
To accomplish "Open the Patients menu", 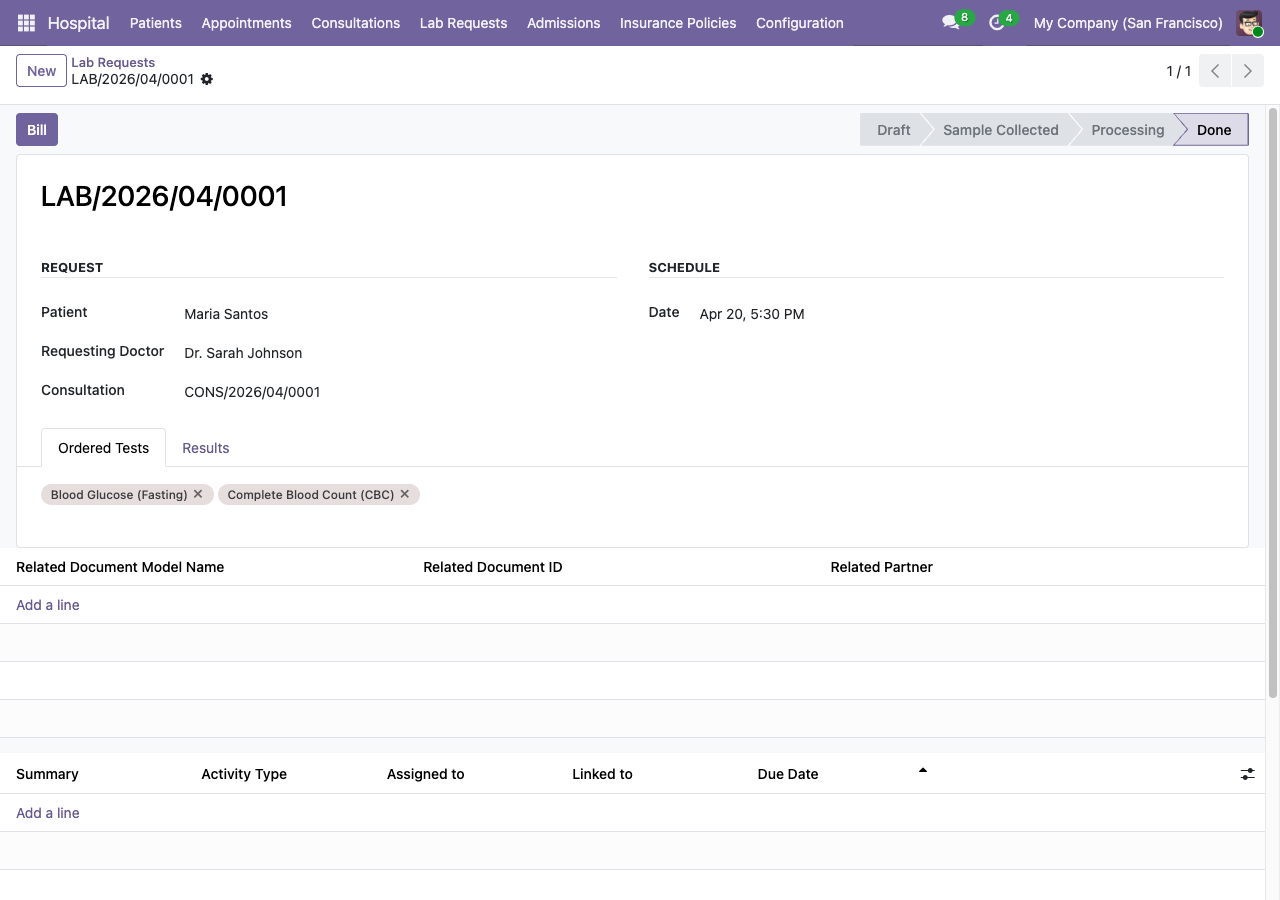I will [156, 23].
